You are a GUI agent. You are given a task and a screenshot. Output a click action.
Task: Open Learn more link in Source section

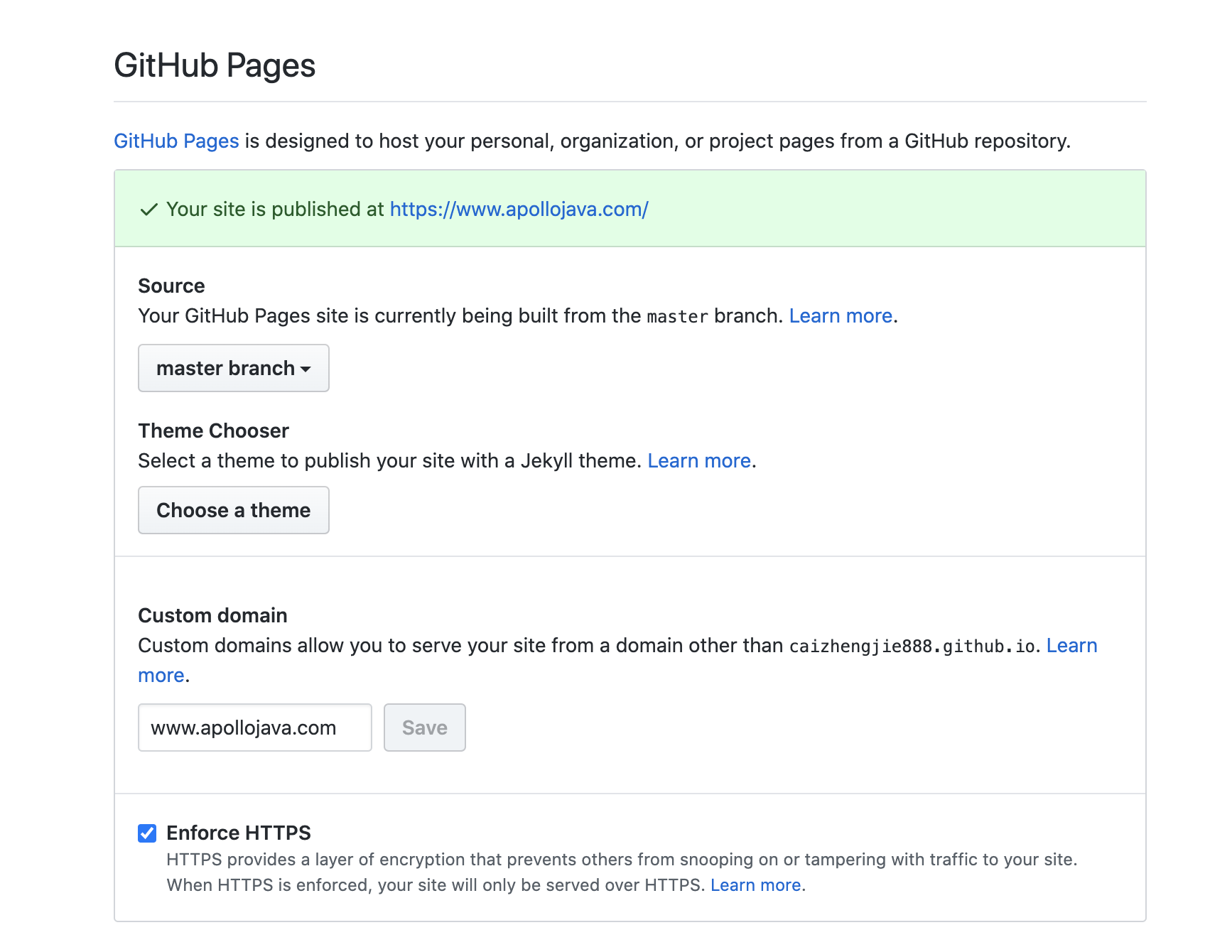pyautogui.click(x=841, y=316)
